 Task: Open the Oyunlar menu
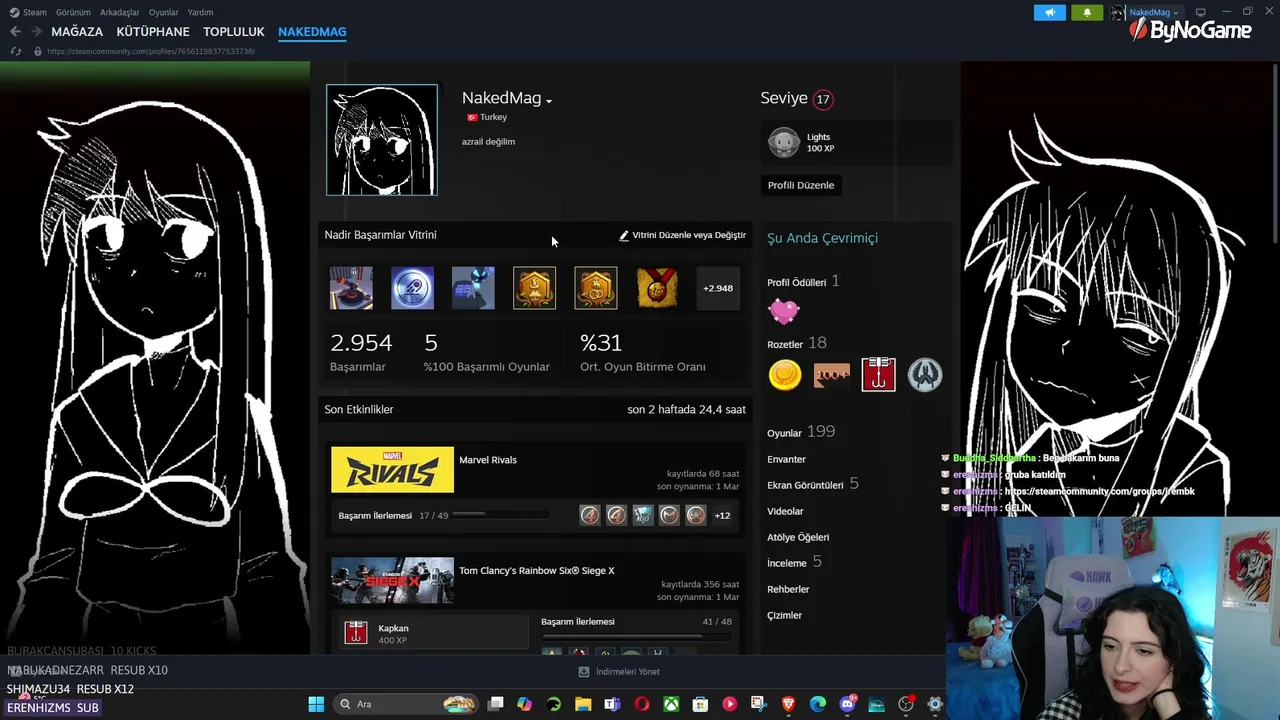(x=163, y=12)
